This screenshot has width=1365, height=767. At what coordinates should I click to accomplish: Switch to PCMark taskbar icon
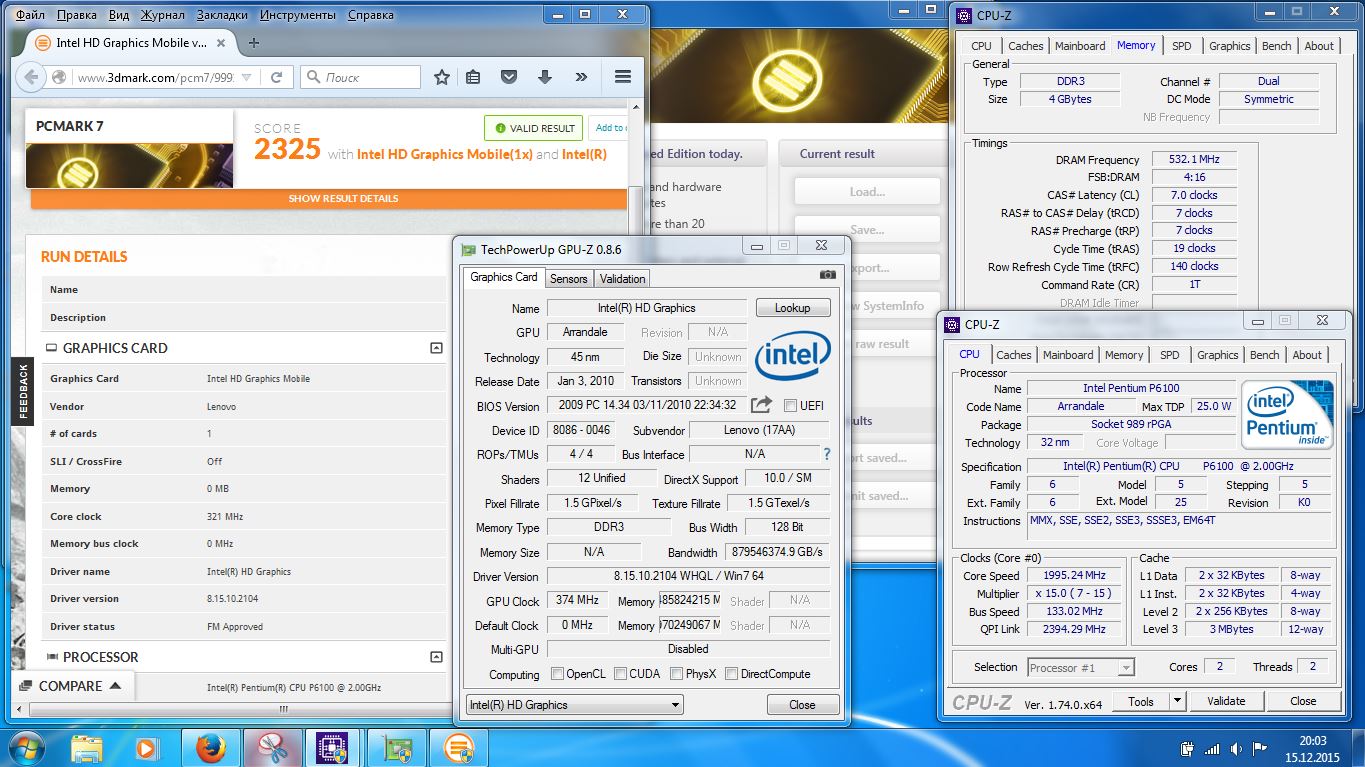[458, 747]
